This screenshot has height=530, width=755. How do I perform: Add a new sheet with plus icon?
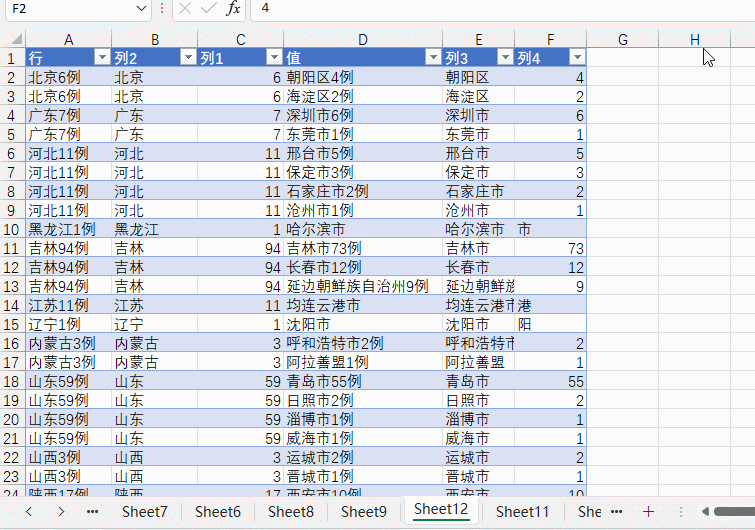[649, 511]
